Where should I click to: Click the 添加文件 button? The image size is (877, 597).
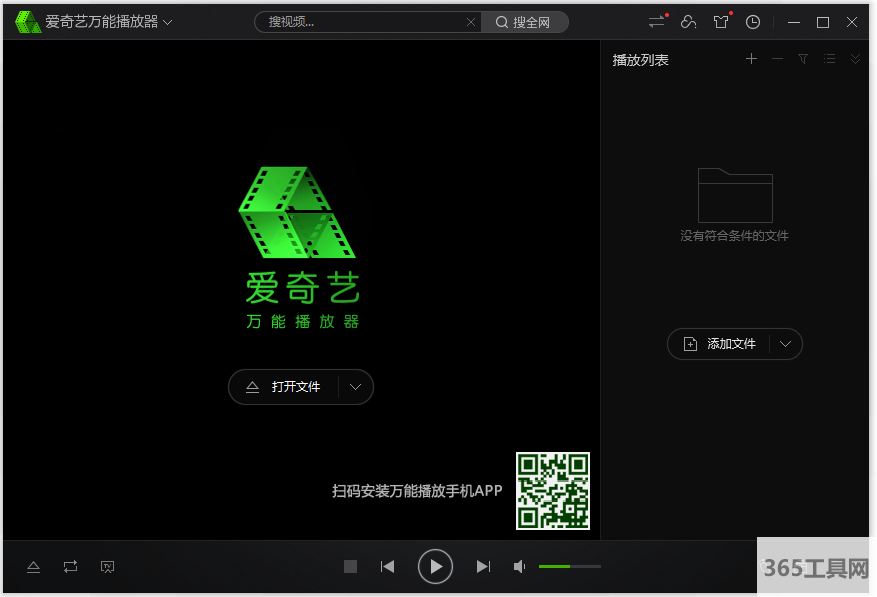[x=720, y=344]
